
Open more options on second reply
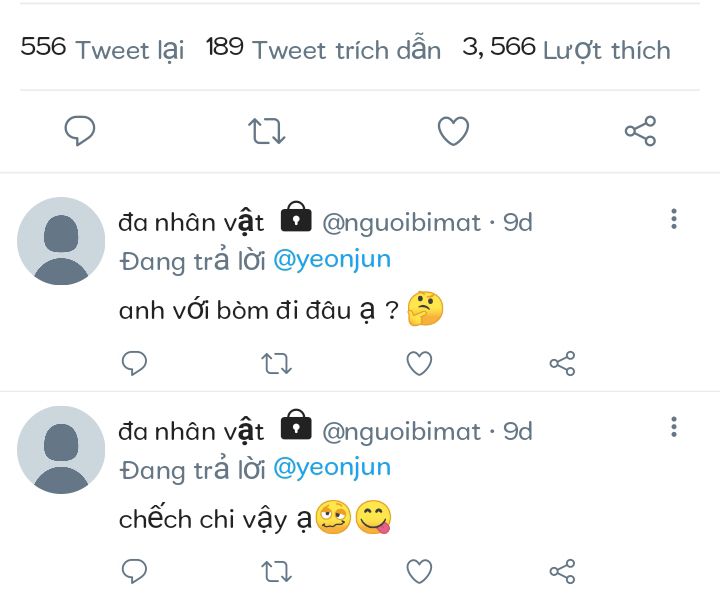click(x=675, y=428)
